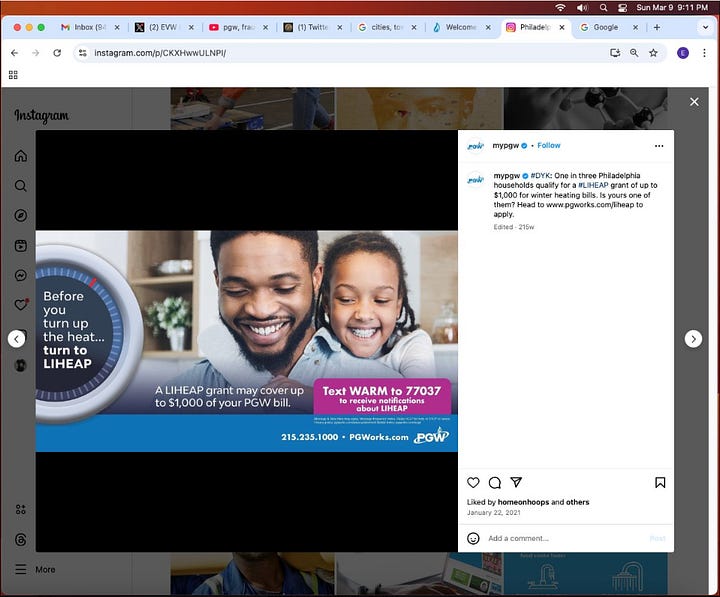720x597 pixels.
Task: Click the January 22, 2021 date
Action: pos(494,513)
